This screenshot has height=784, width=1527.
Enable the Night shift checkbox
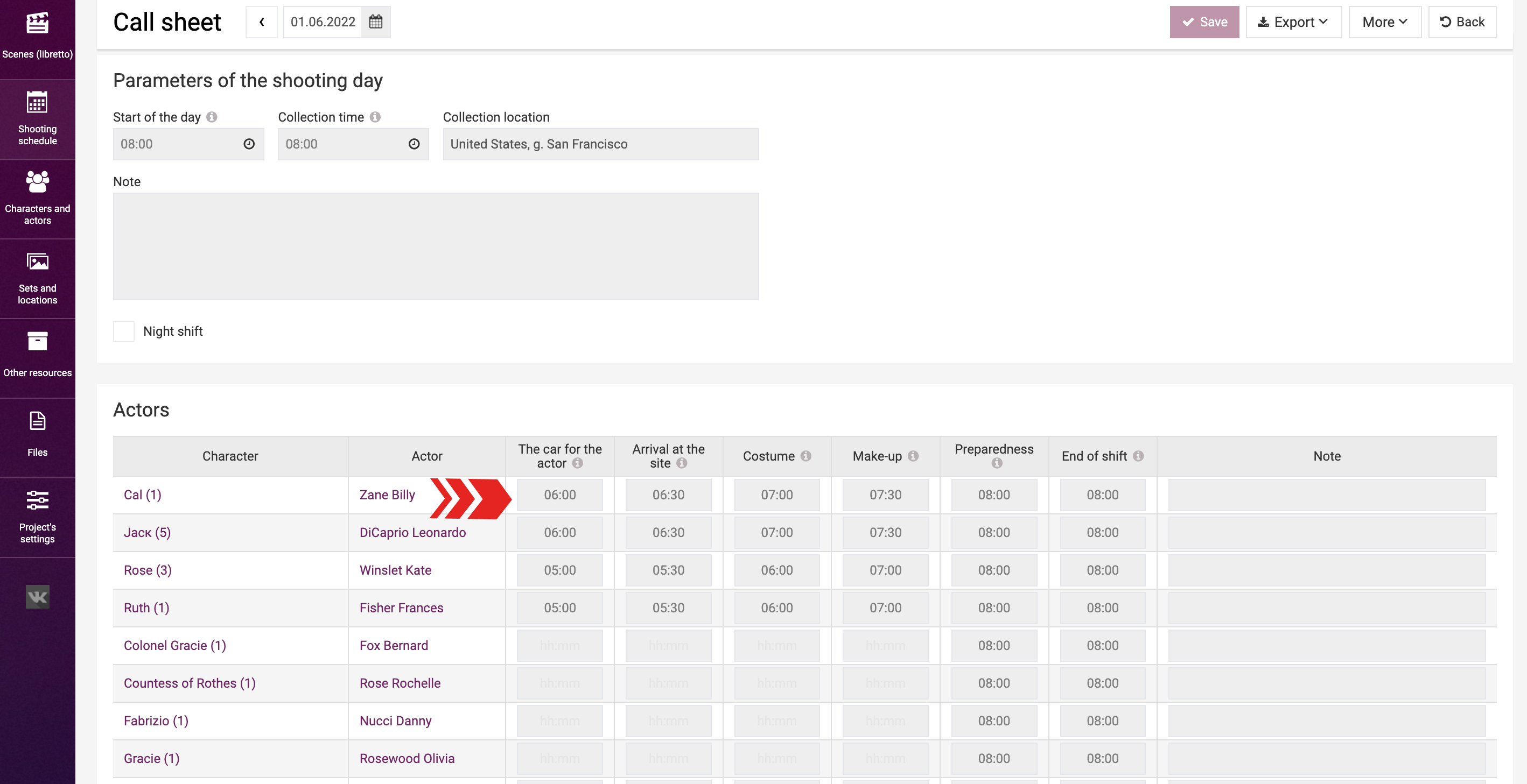(124, 331)
